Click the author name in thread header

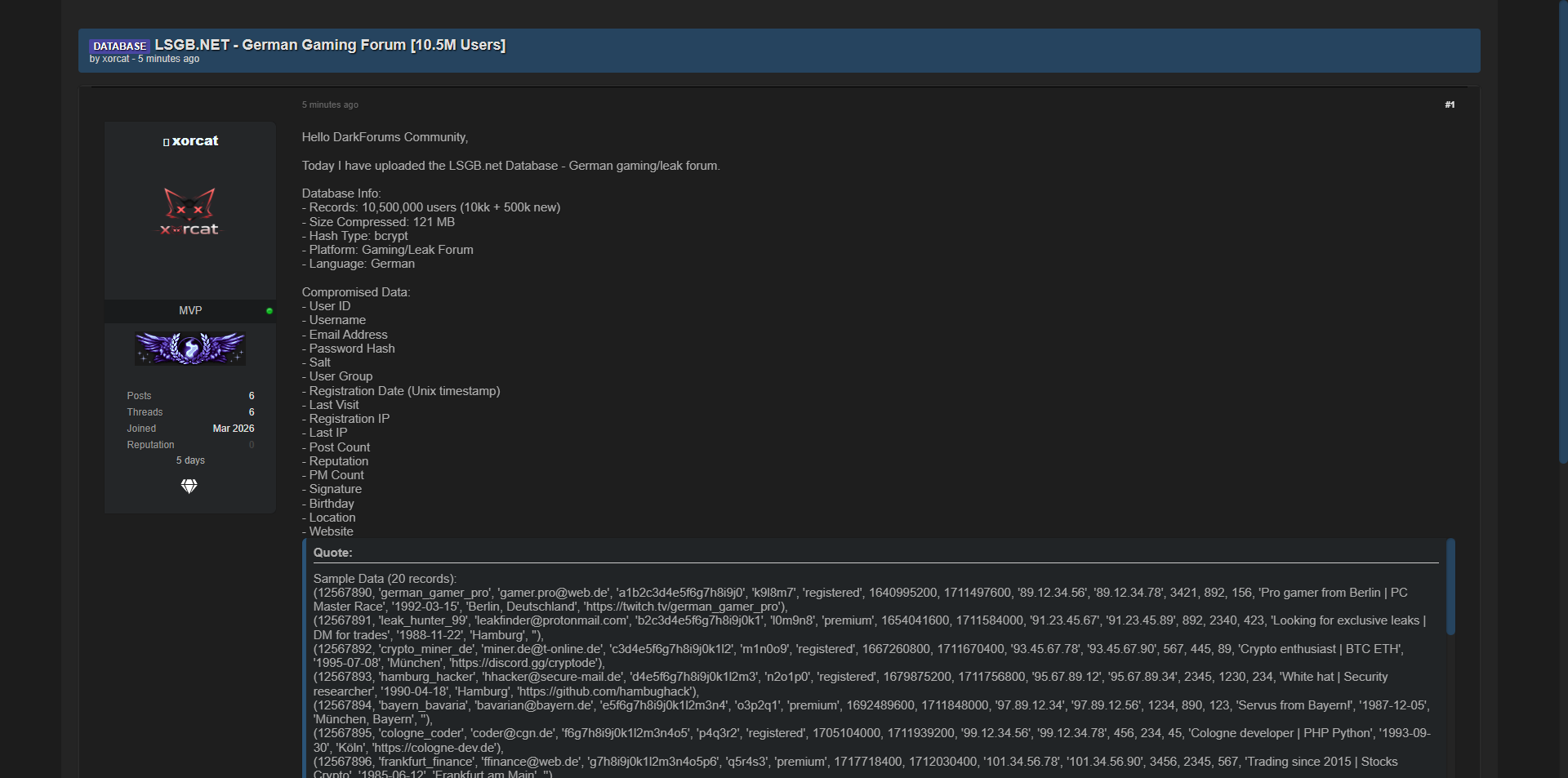(116, 59)
